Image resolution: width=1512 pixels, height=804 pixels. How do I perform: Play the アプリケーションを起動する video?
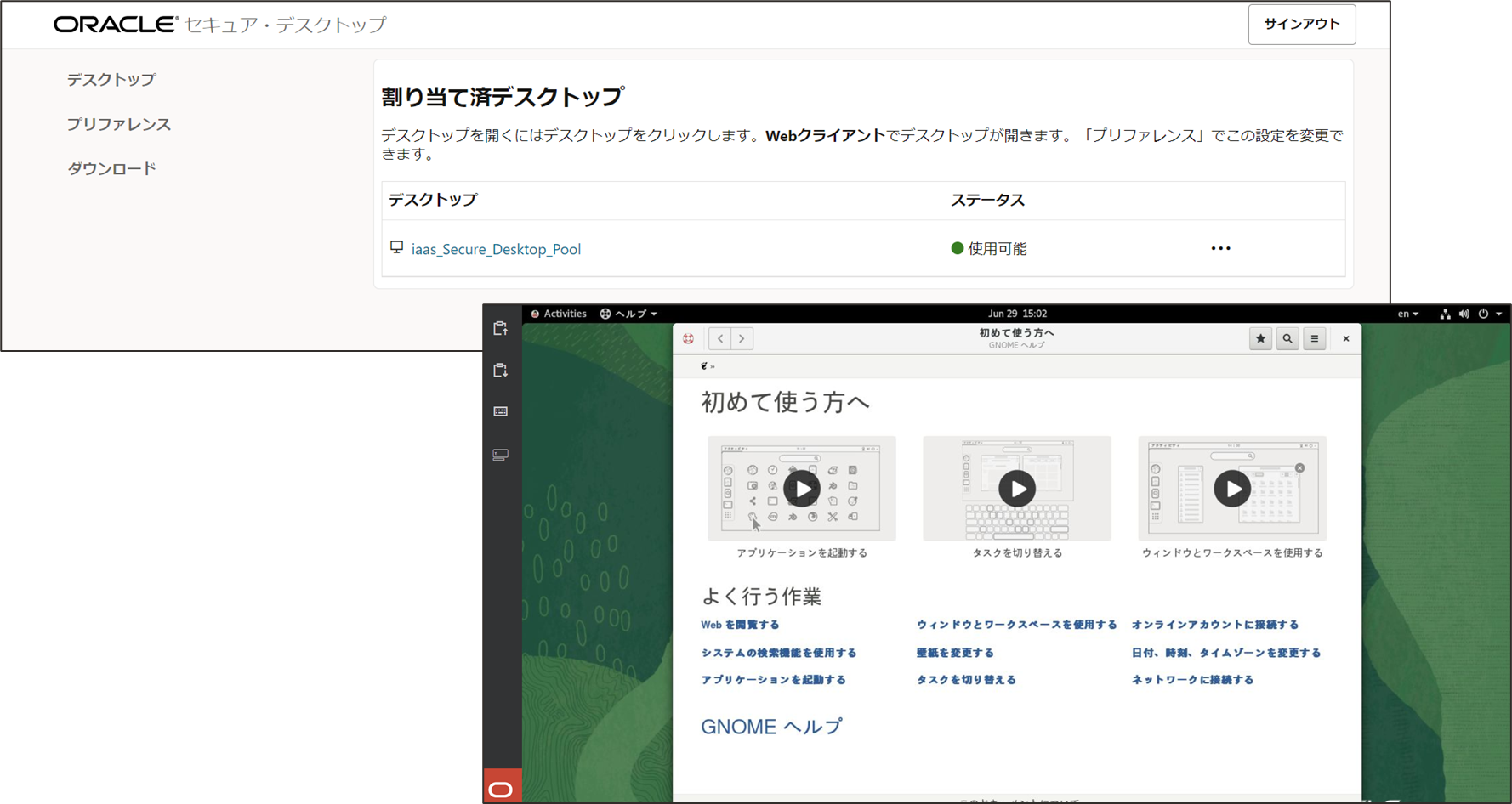[802, 489]
